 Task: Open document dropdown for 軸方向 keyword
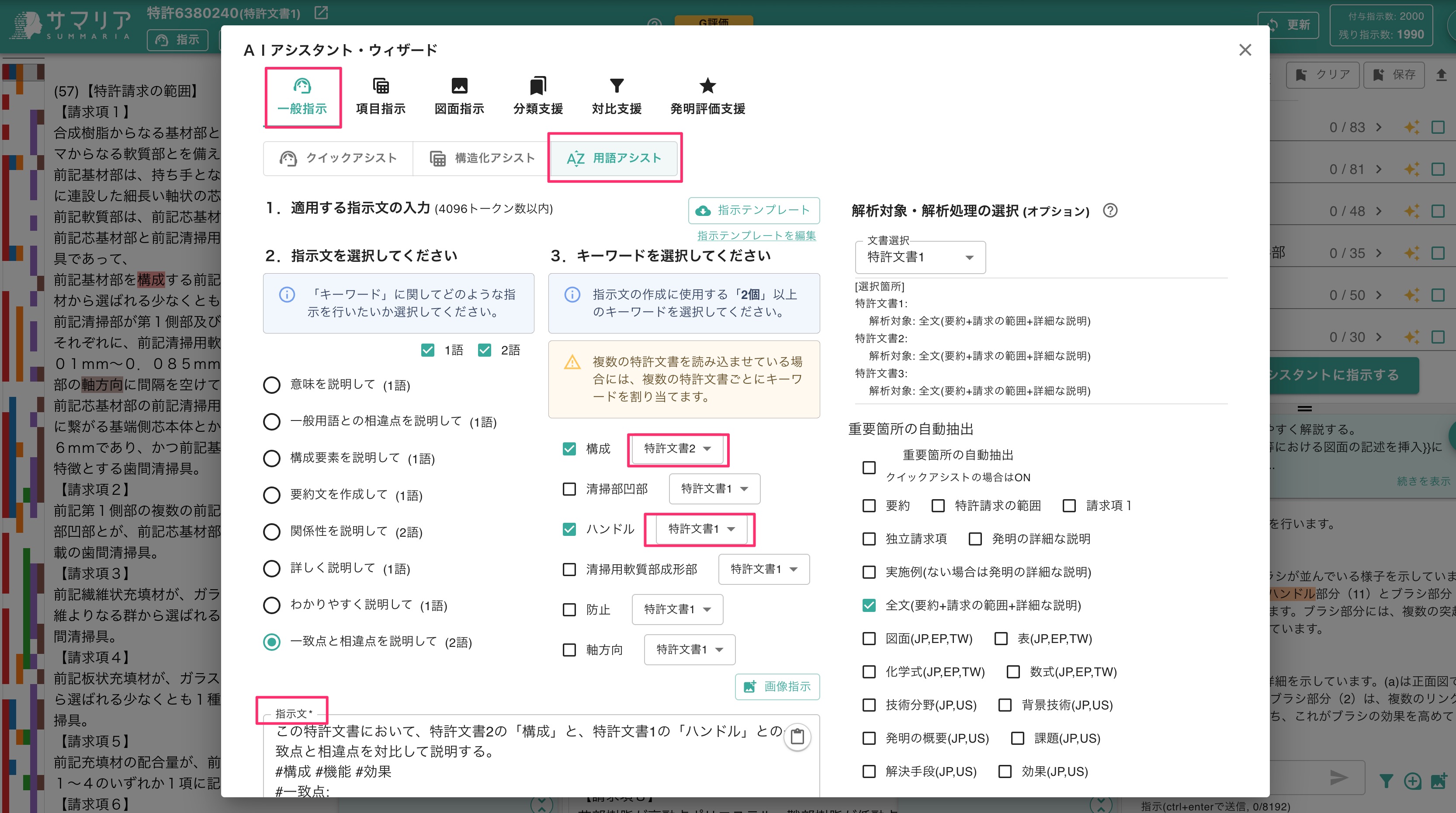click(690, 650)
